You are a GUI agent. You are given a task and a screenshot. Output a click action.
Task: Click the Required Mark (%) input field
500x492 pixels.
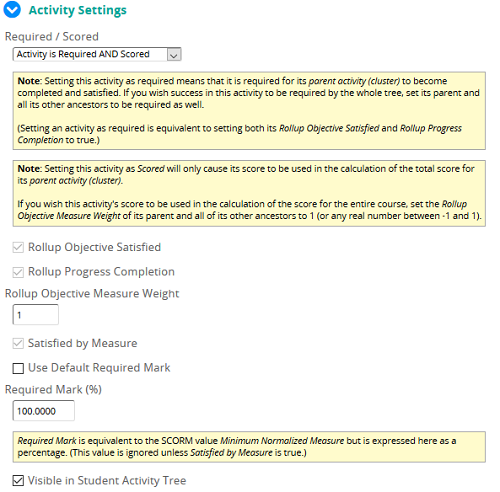pyautogui.click(x=44, y=411)
